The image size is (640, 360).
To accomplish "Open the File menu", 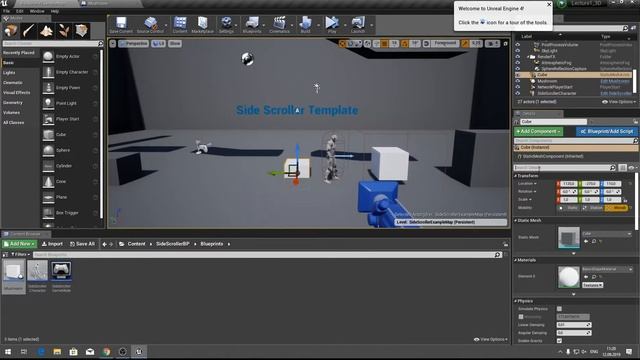I will 7,11.
